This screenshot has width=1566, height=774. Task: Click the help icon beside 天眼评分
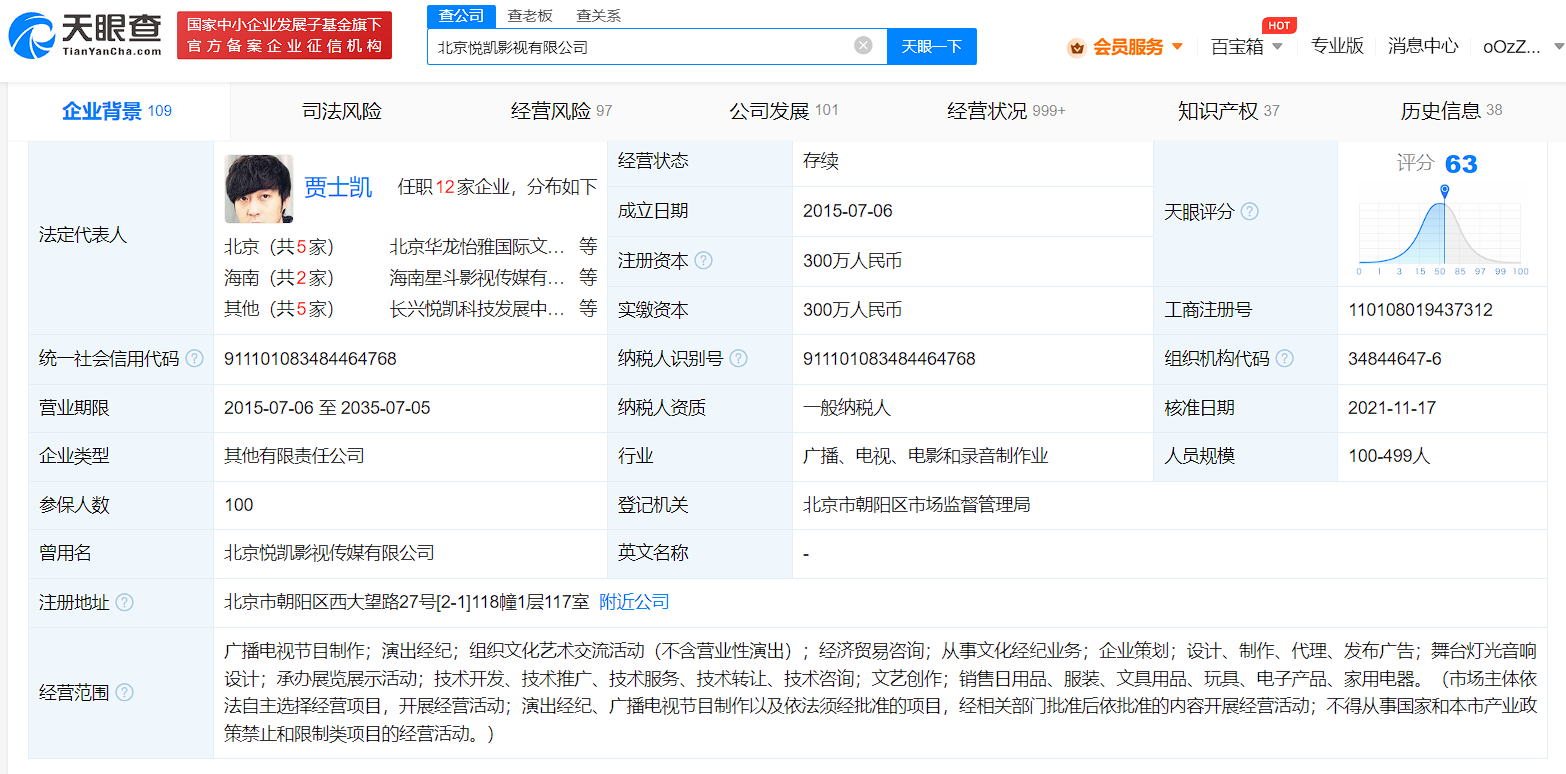[x=1248, y=211]
